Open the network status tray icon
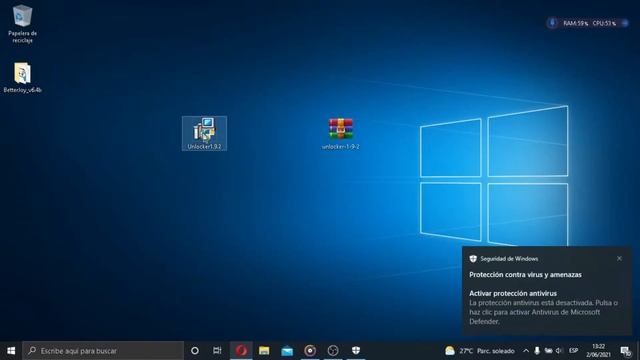 click(548, 351)
